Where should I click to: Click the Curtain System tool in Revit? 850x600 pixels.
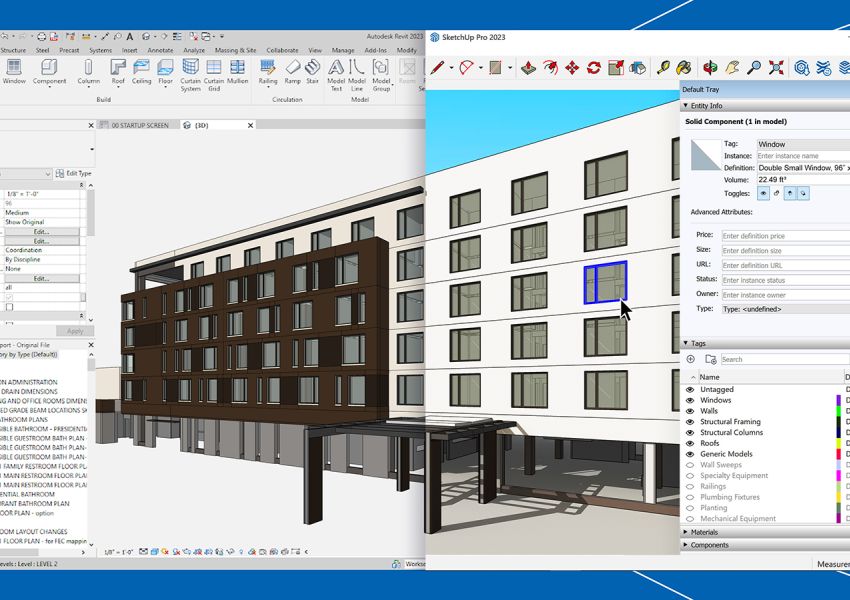click(x=190, y=75)
